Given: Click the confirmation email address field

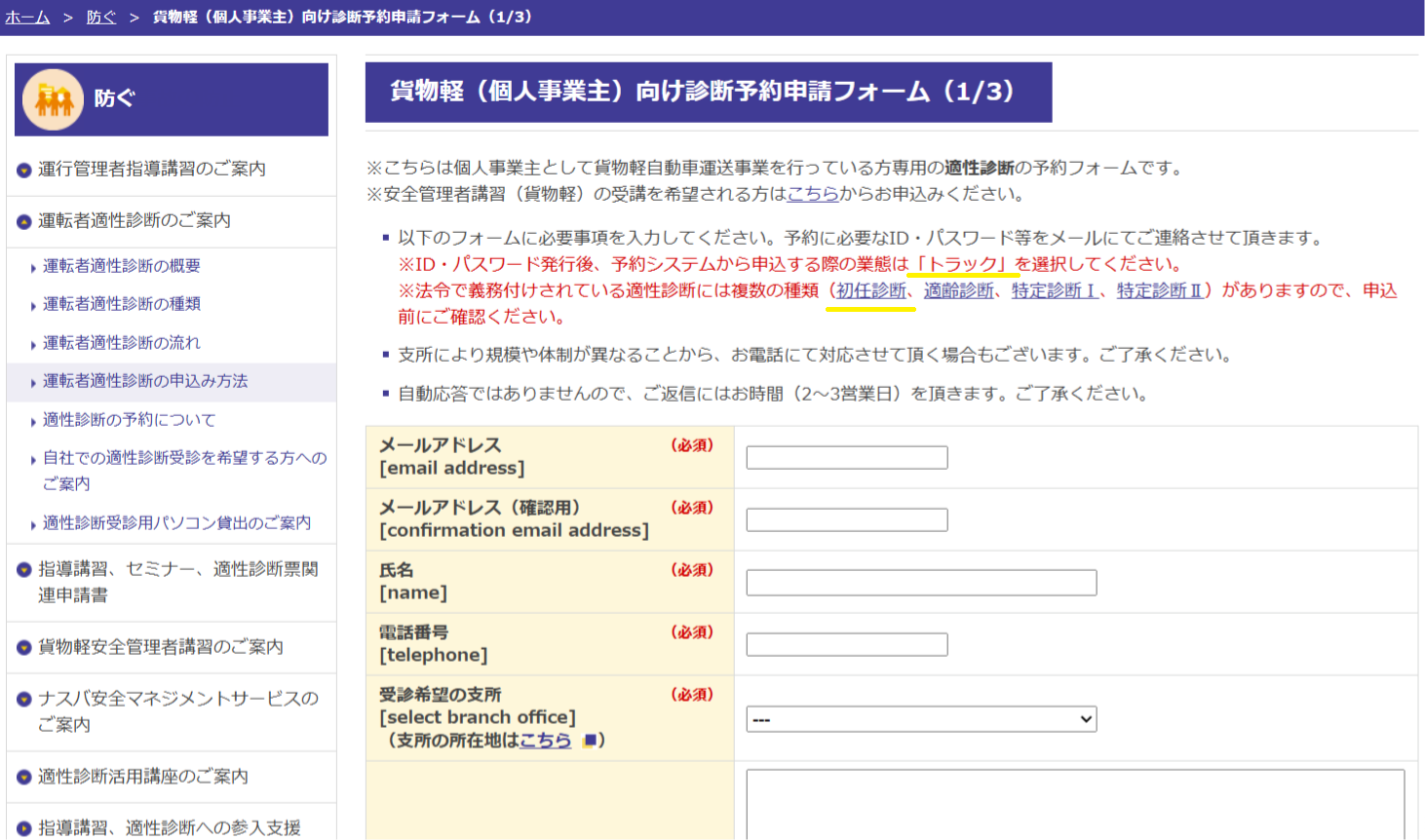Looking at the screenshot, I should [846, 519].
